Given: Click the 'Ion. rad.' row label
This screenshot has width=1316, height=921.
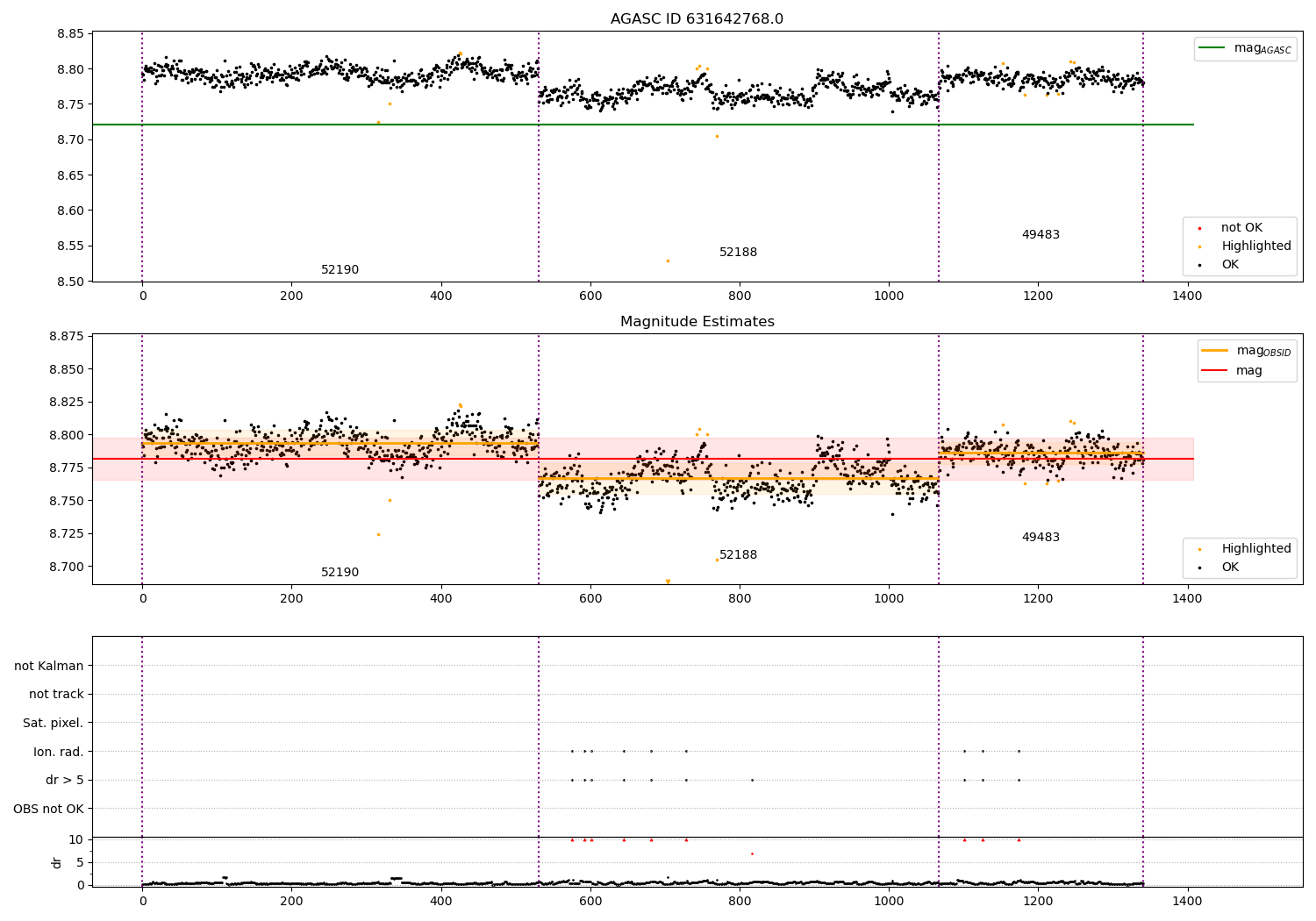Looking at the screenshot, I should pyautogui.click(x=59, y=752).
